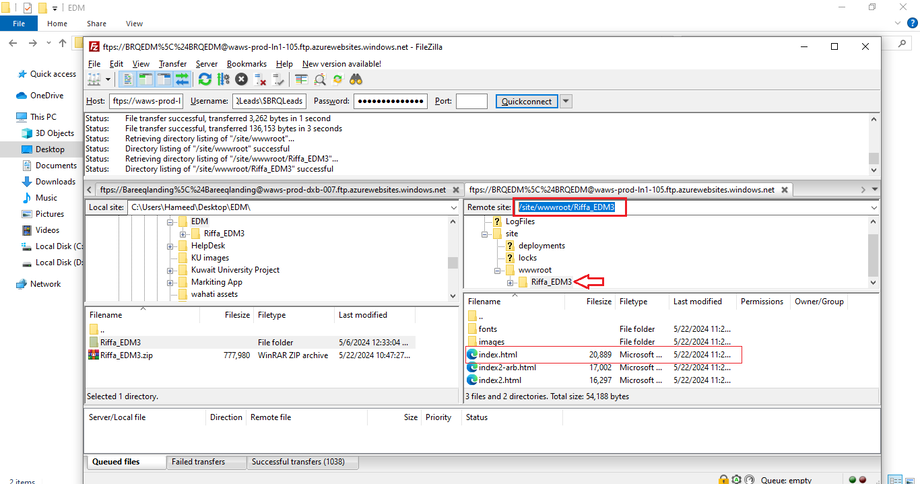Image resolution: width=920 pixels, height=484 pixels.
Task: Open the filename filters icon
Action: [x=301, y=79]
